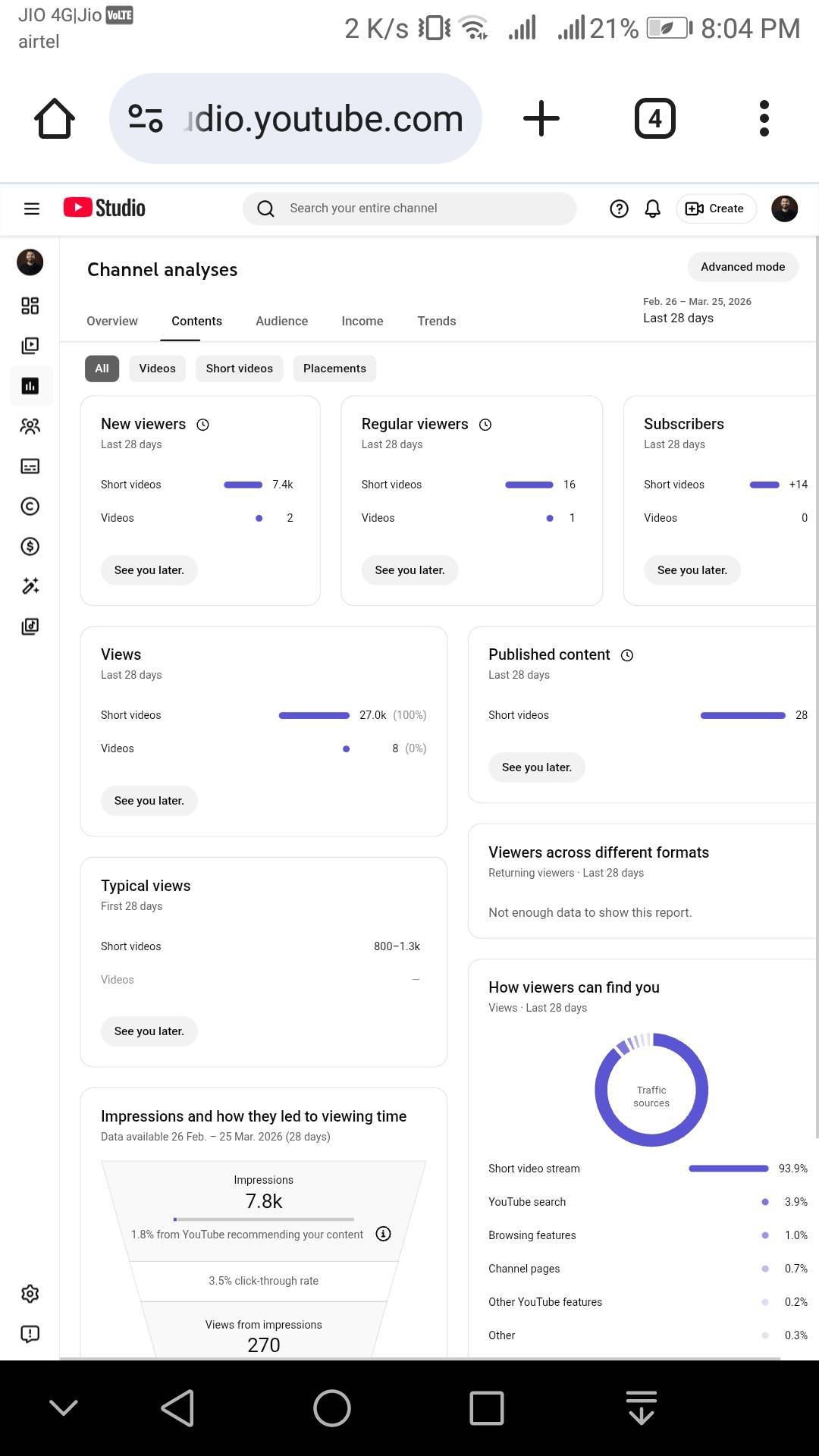
Task: Open the help question mark icon
Action: pos(619,209)
